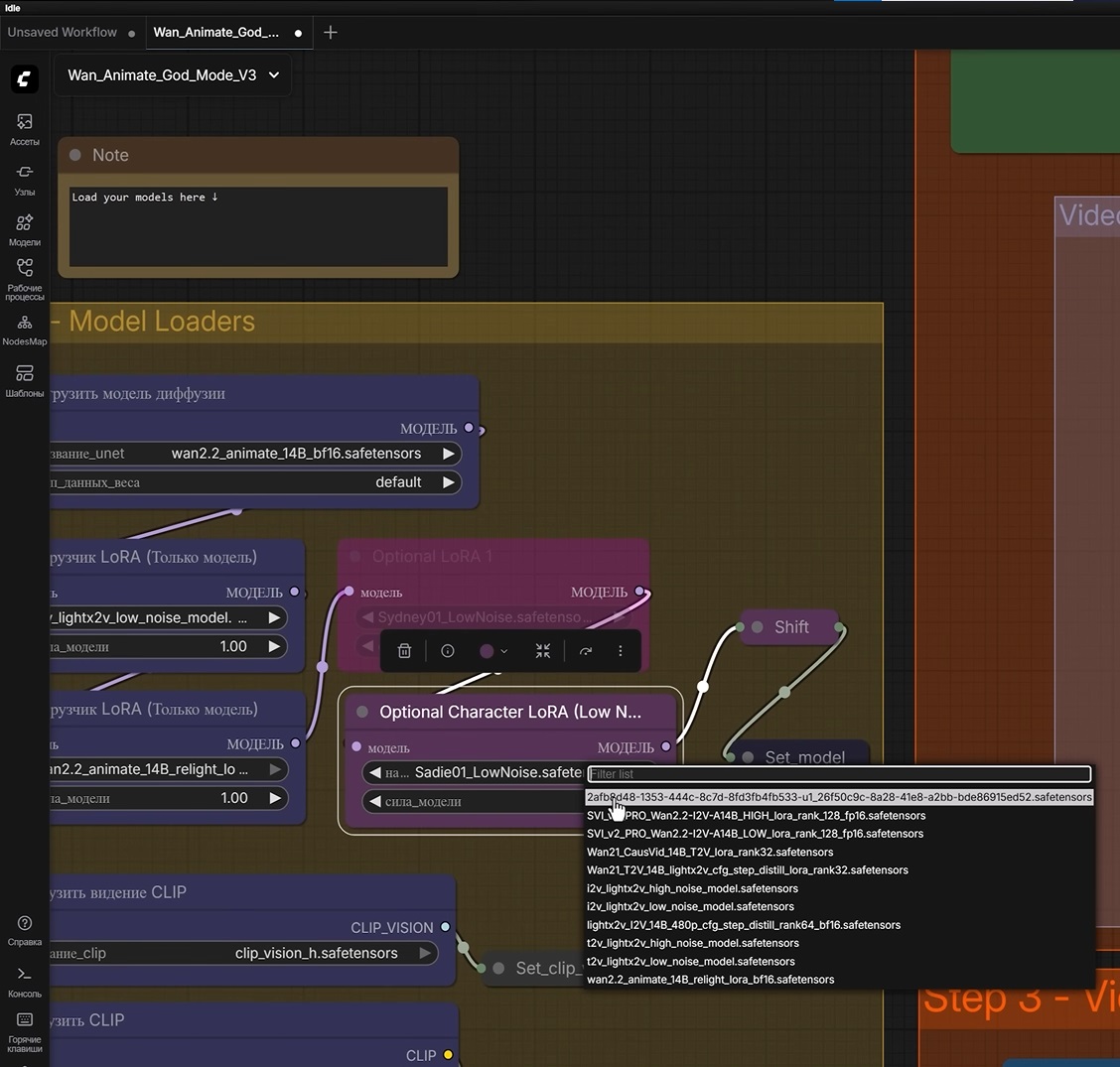Toggle the Консоль console panel

click(24, 982)
